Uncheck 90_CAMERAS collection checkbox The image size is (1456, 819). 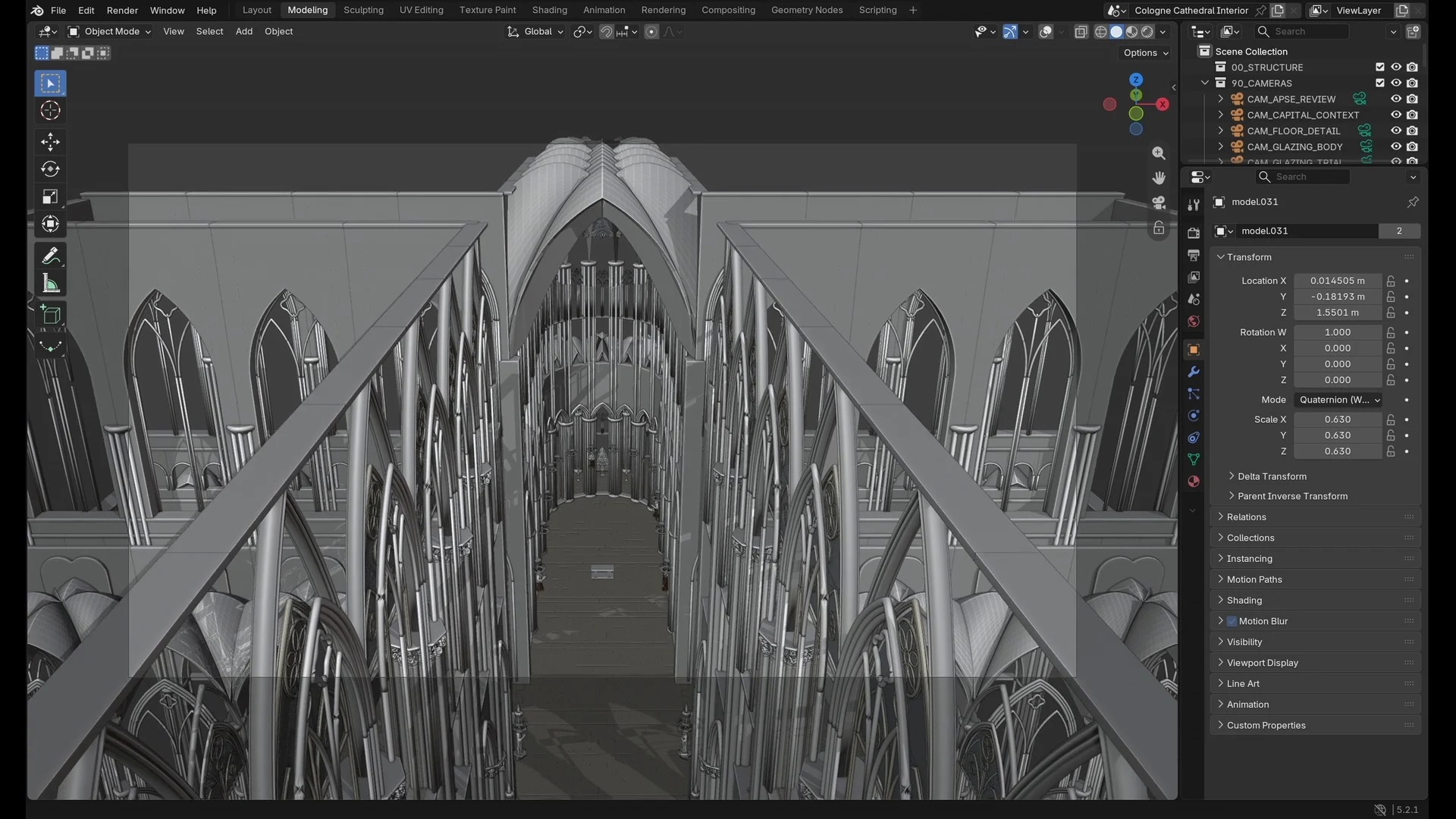[1380, 83]
